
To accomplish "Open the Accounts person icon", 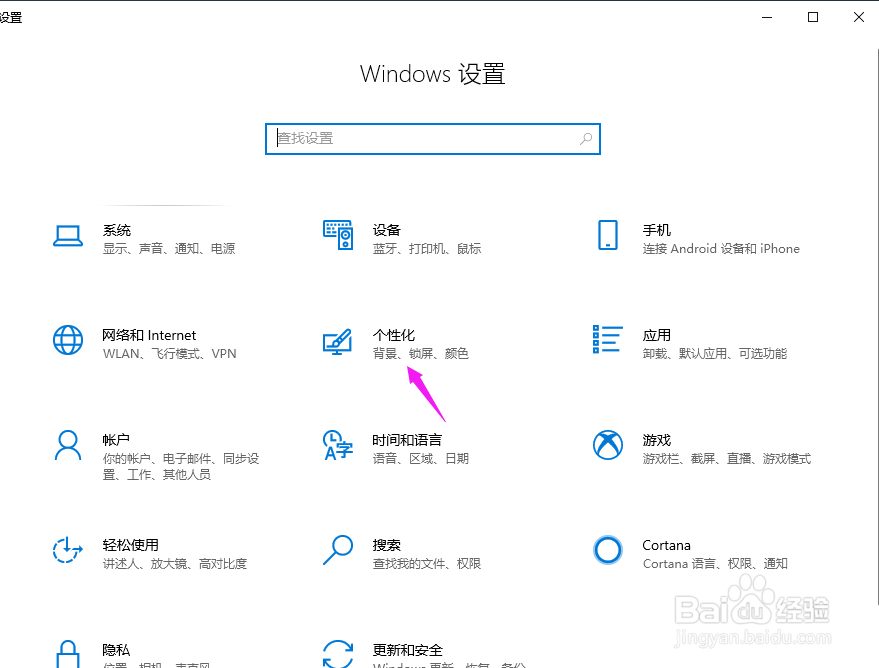I will coord(68,445).
